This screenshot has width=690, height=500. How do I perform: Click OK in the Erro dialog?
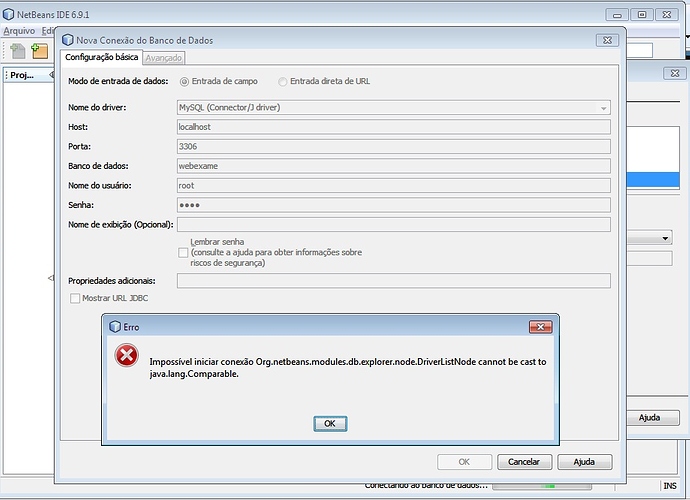pyautogui.click(x=330, y=423)
